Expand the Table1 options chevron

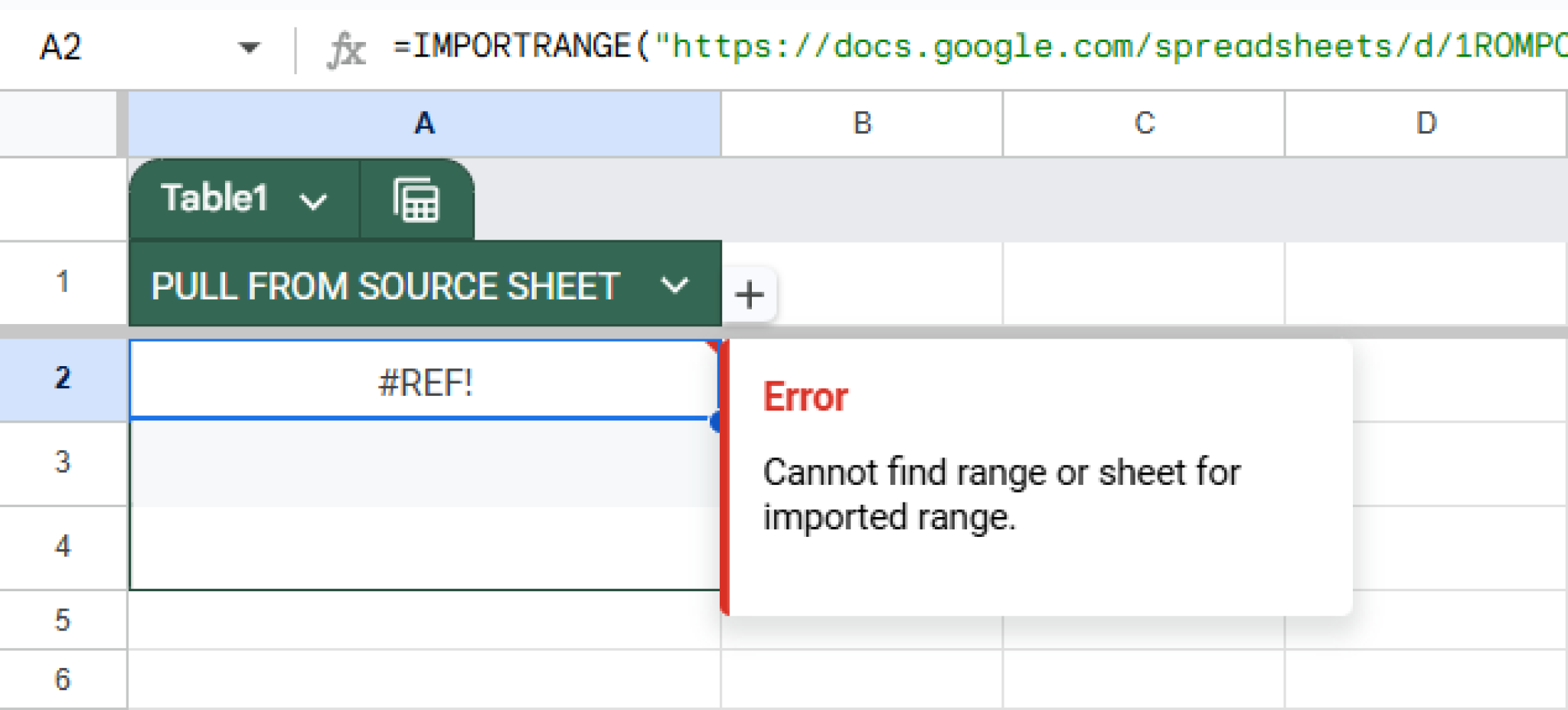[313, 201]
